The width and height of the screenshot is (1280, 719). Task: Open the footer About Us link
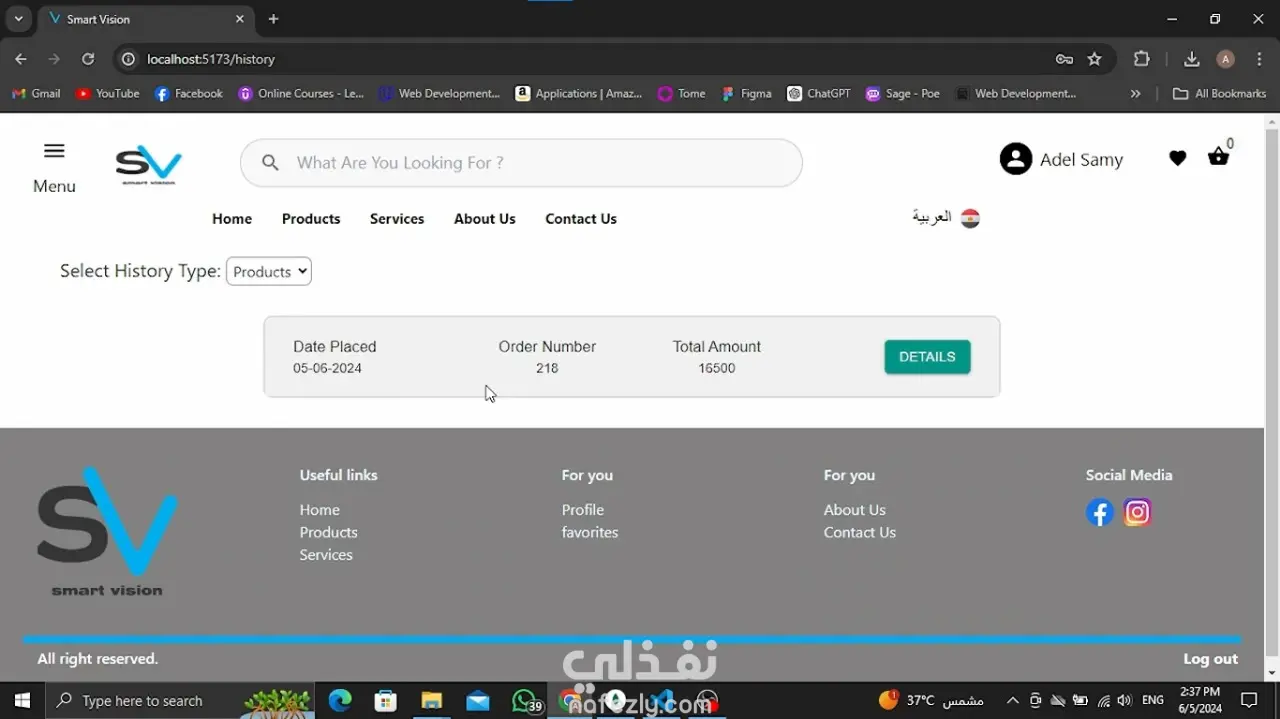click(x=855, y=510)
